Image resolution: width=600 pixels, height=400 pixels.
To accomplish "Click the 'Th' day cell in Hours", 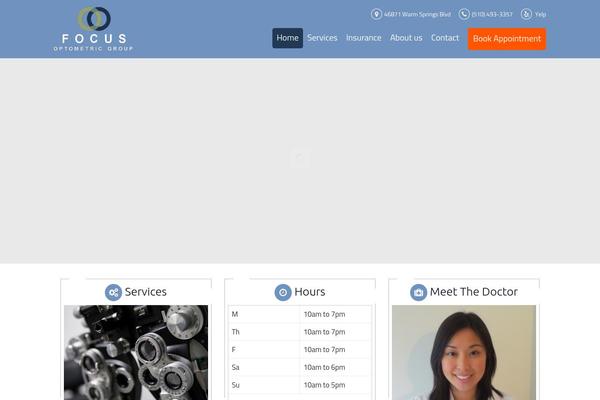I will (x=264, y=332).
